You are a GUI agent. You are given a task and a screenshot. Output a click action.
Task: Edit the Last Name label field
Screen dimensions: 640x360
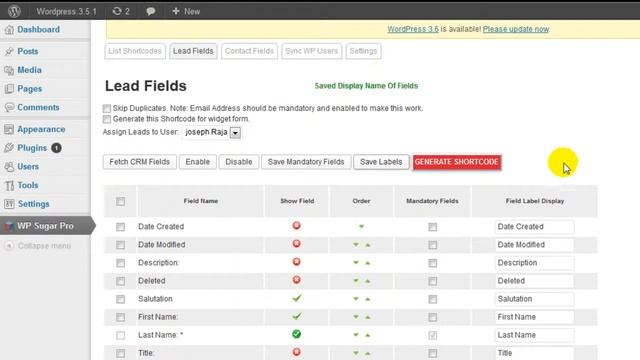tap(534, 335)
